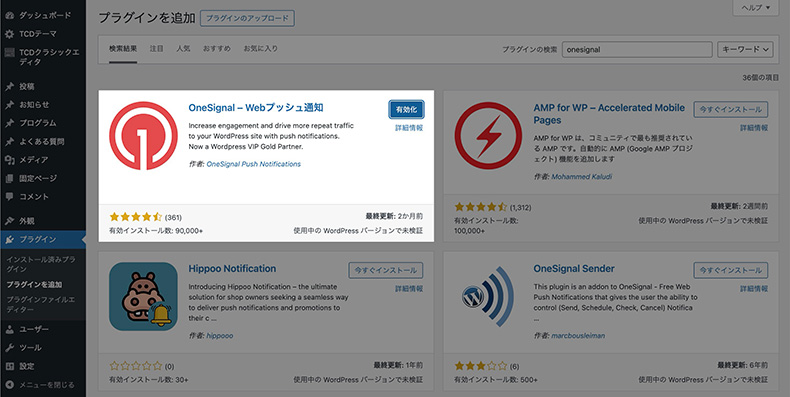The image size is (790, 397).
Task: Click the user icon beside ユーザー
Action: tap(9, 329)
